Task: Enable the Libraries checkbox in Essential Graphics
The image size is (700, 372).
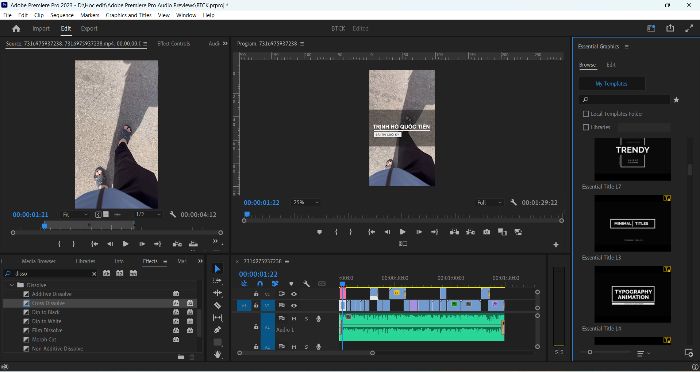Action: (586, 127)
